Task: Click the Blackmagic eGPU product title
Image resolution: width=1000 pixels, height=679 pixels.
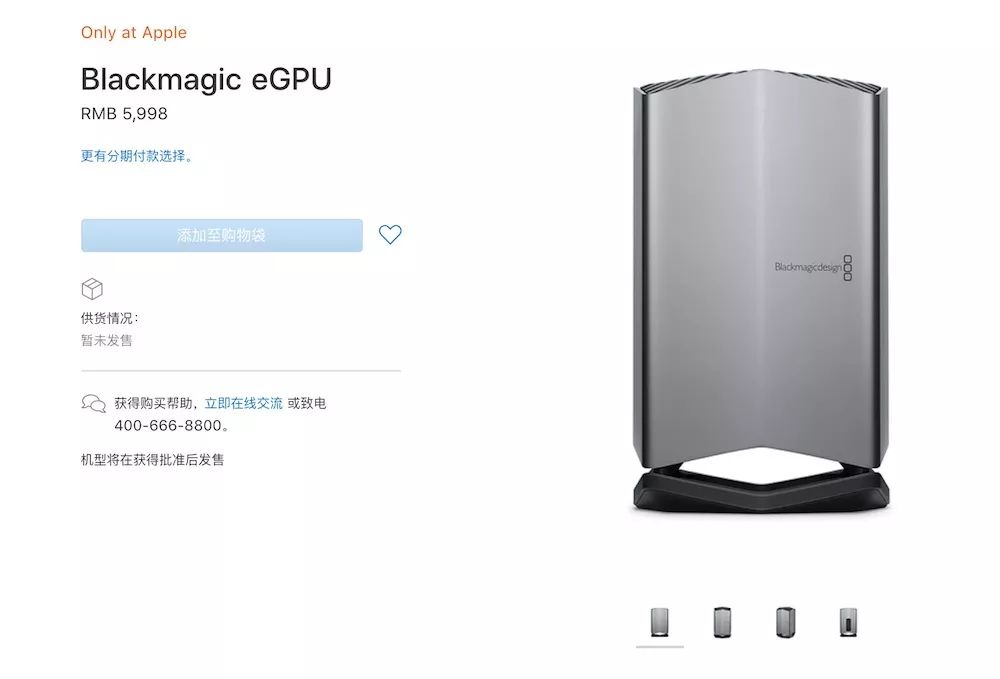Action: coord(206,80)
